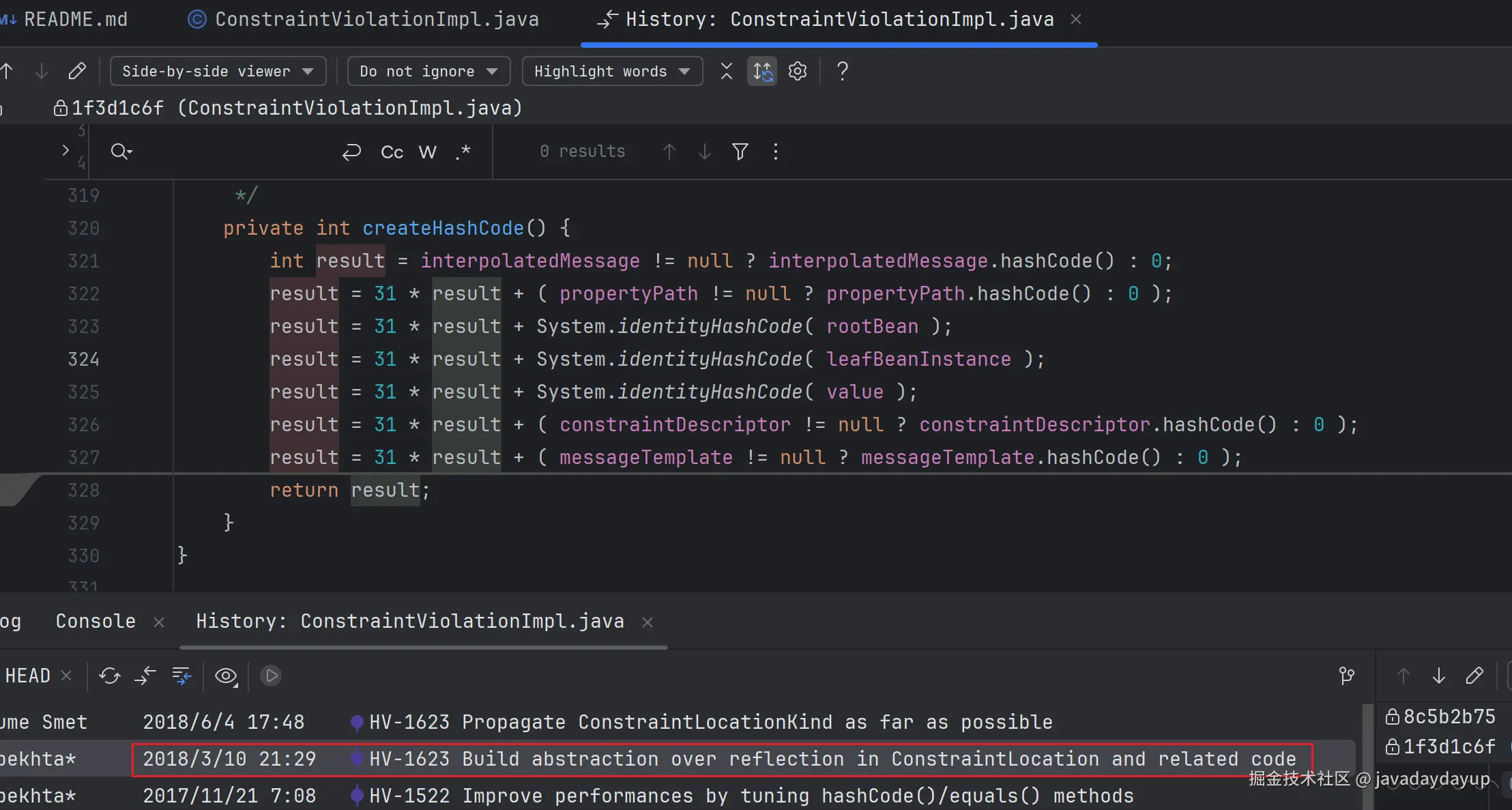This screenshot has width=1512, height=810.
Task: Enable the Regex (.*) search option
Action: 463,152
